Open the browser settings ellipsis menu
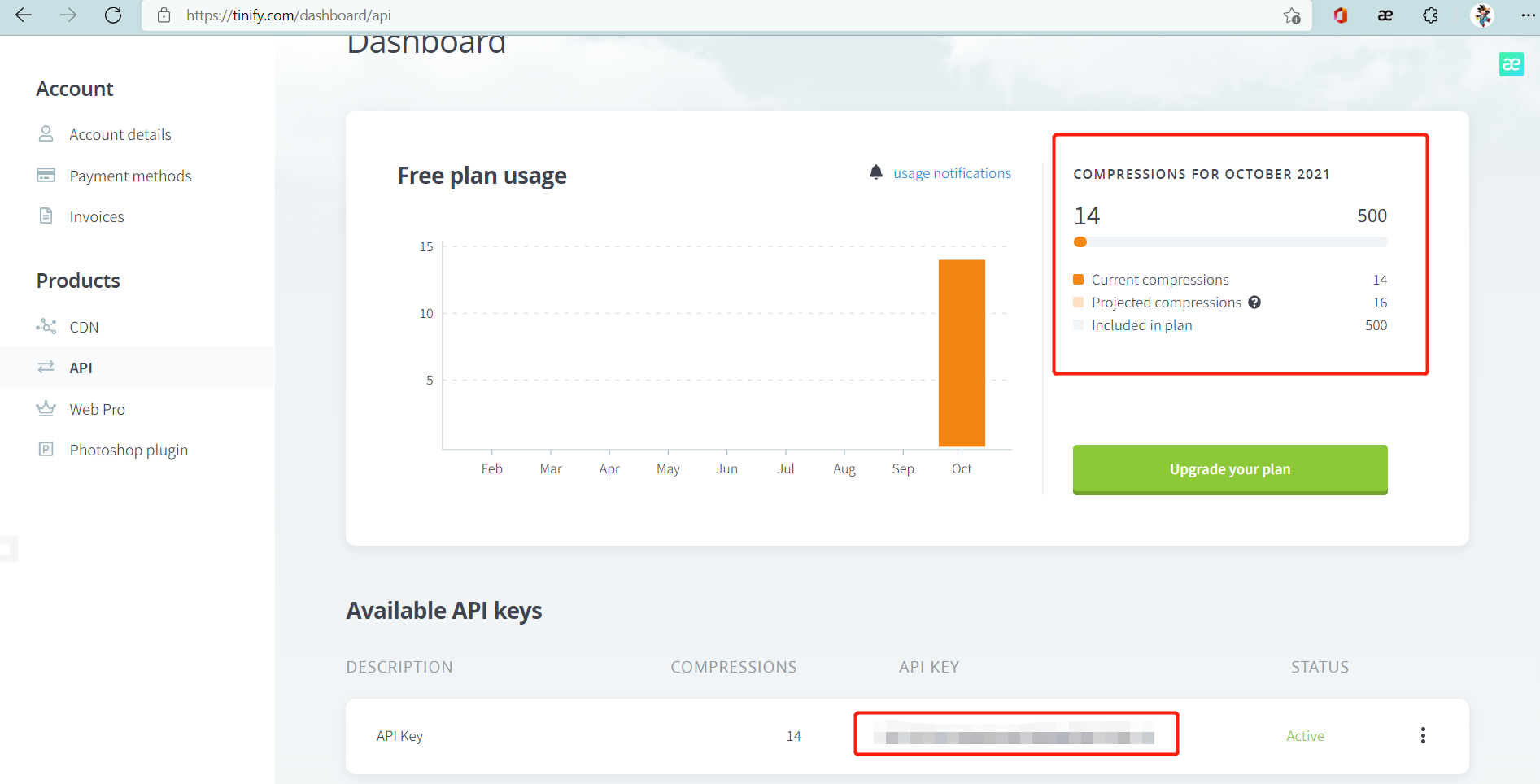 click(1527, 15)
